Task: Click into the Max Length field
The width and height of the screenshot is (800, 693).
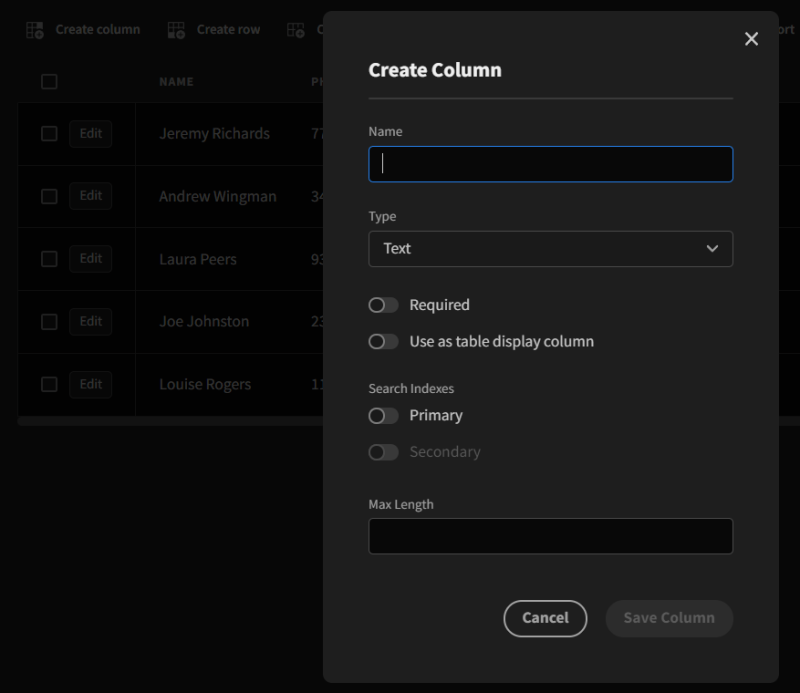Action: click(550, 536)
